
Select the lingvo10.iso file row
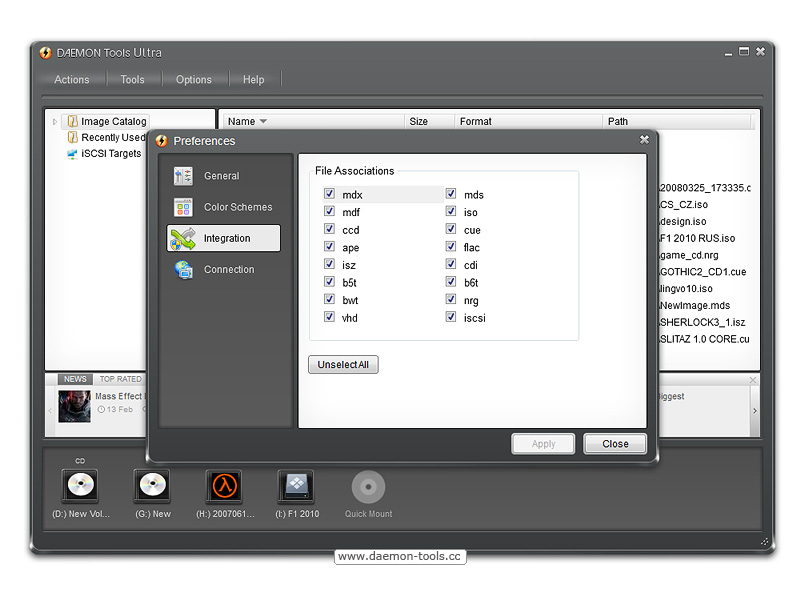pos(686,289)
